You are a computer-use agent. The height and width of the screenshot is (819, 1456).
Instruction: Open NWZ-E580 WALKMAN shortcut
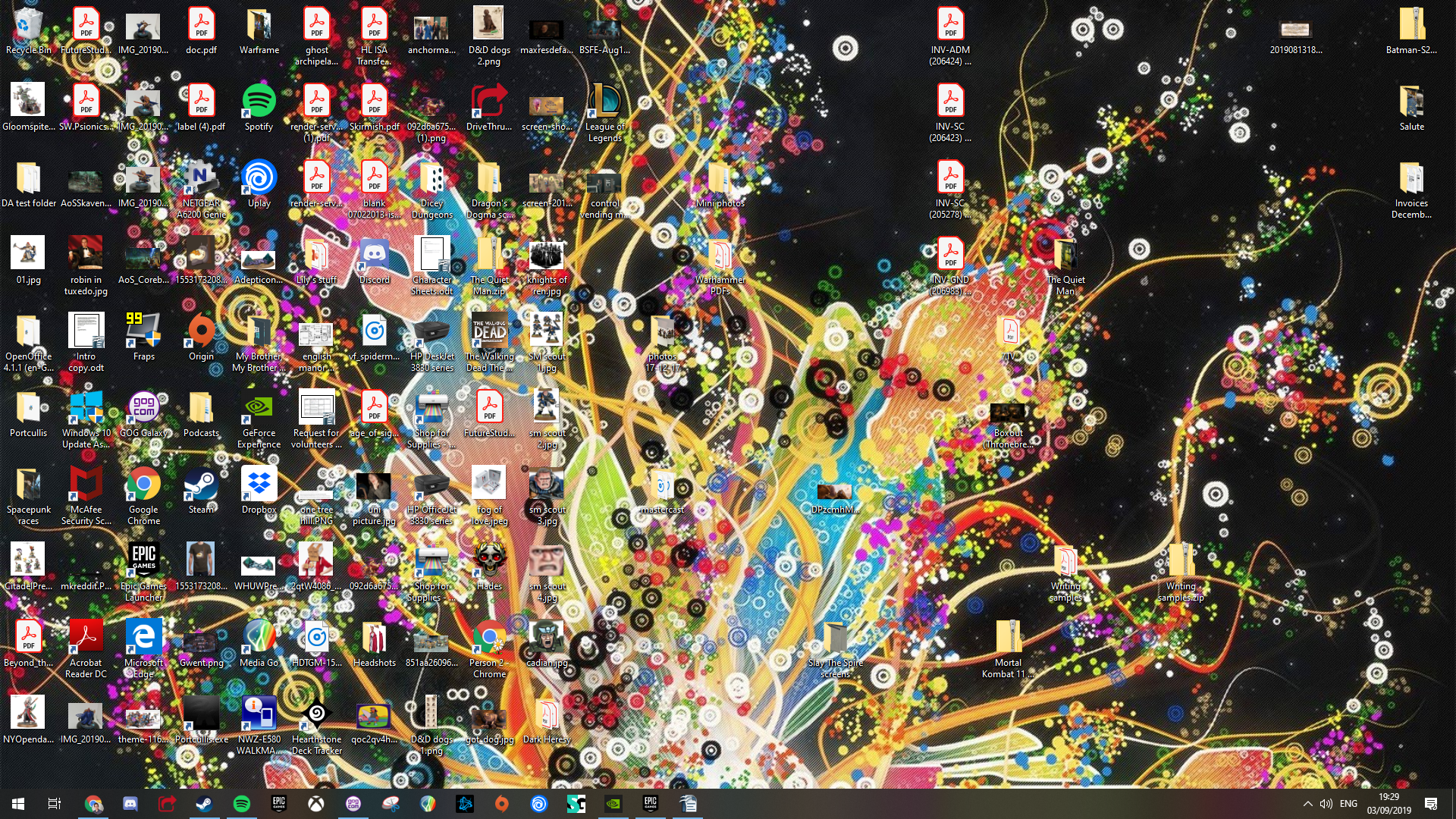coord(259,726)
